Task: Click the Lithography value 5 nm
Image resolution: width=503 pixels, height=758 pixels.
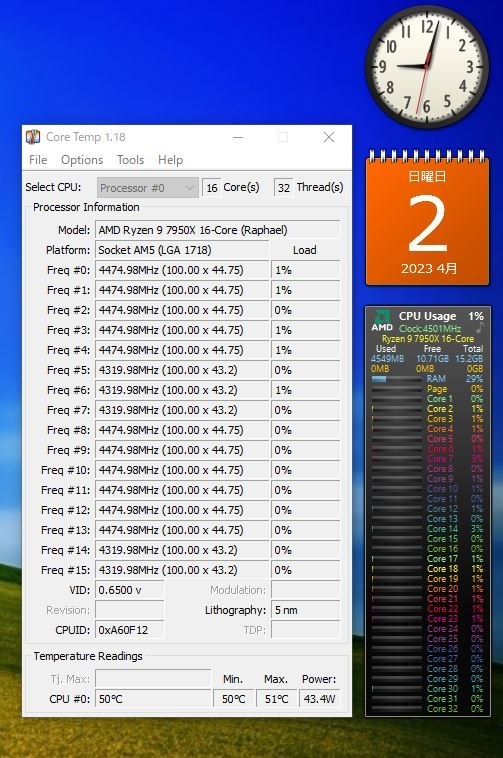Action: click(305, 610)
